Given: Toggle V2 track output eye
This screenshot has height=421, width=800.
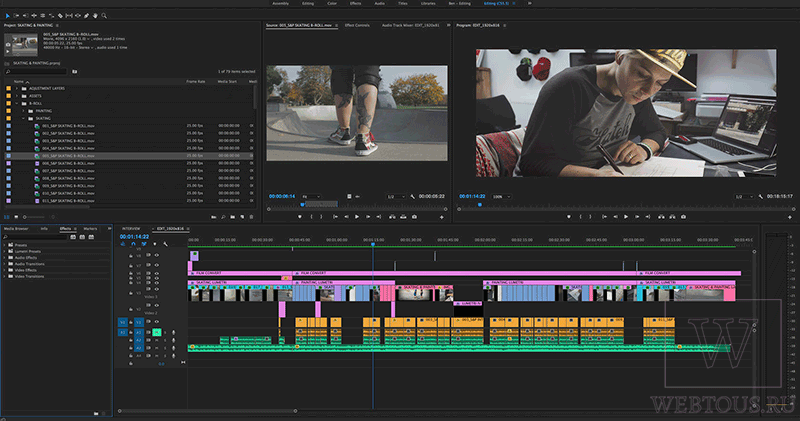Looking at the screenshot, I should coord(157,305).
